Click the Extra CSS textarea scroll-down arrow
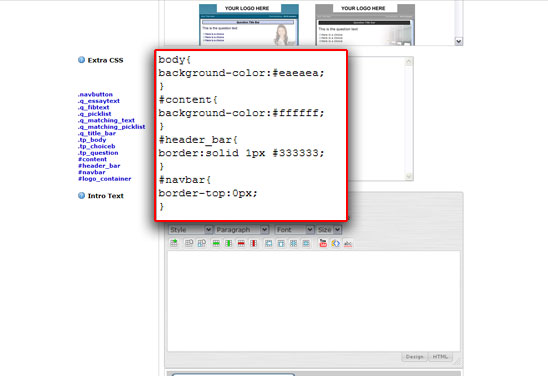The width and height of the screenshot is (548, 376). pyautogui.click(x=409, y=176)
